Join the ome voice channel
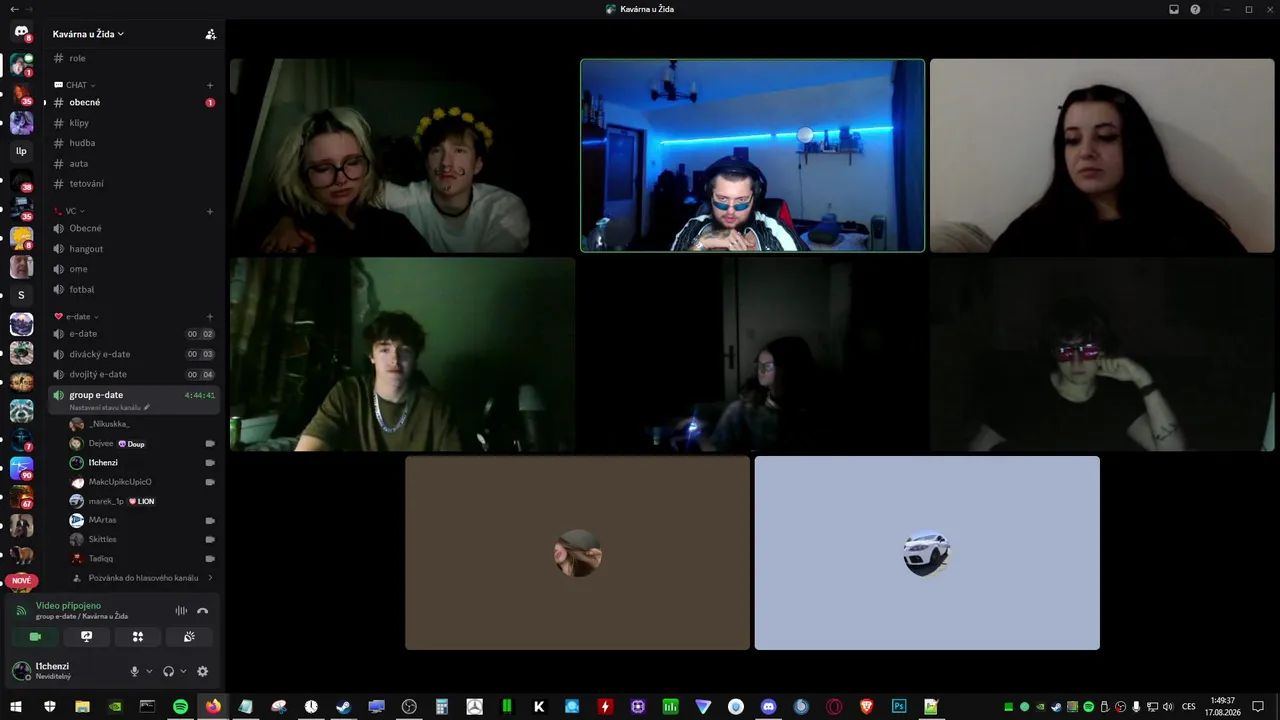The width and height of the screenshot is (1280, 720). coord(133,269)
